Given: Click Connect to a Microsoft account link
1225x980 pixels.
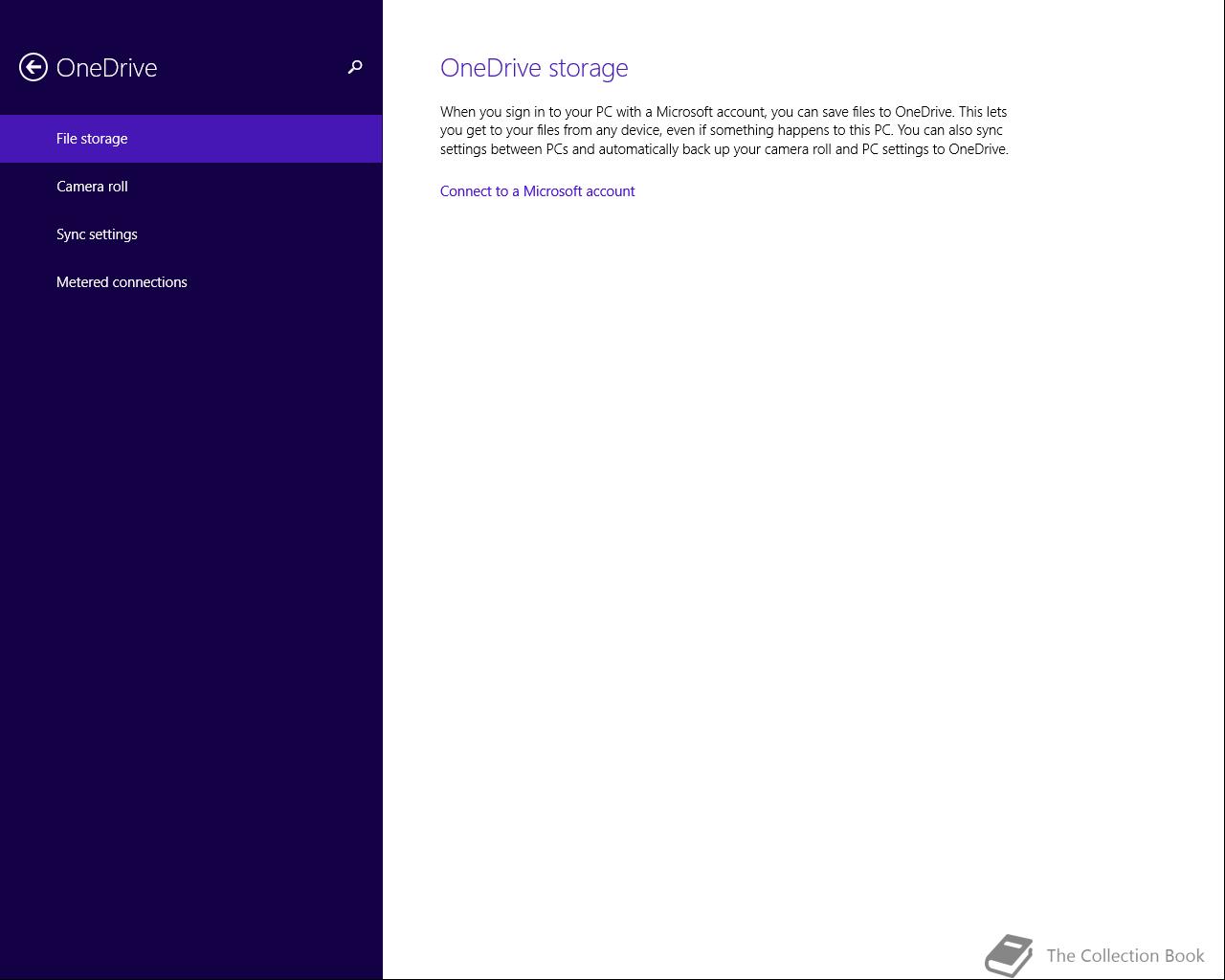Looking at the screenshot, I should [537, 191].
